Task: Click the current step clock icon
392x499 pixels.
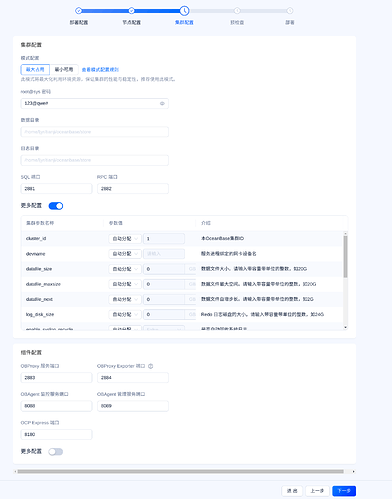Action: click(x=184, y=11)
